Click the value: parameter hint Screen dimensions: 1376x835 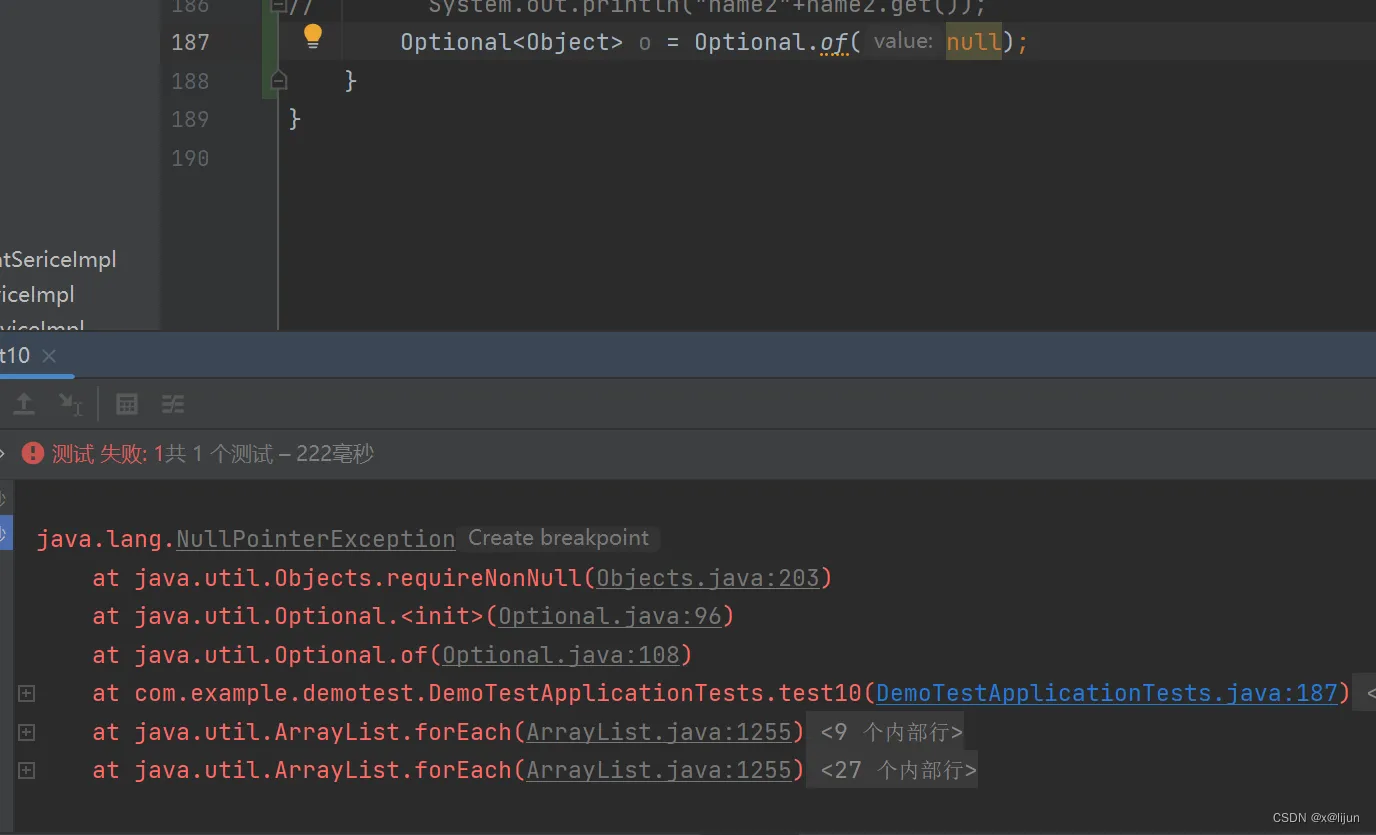pyautogui.click(x=902, y=42)
